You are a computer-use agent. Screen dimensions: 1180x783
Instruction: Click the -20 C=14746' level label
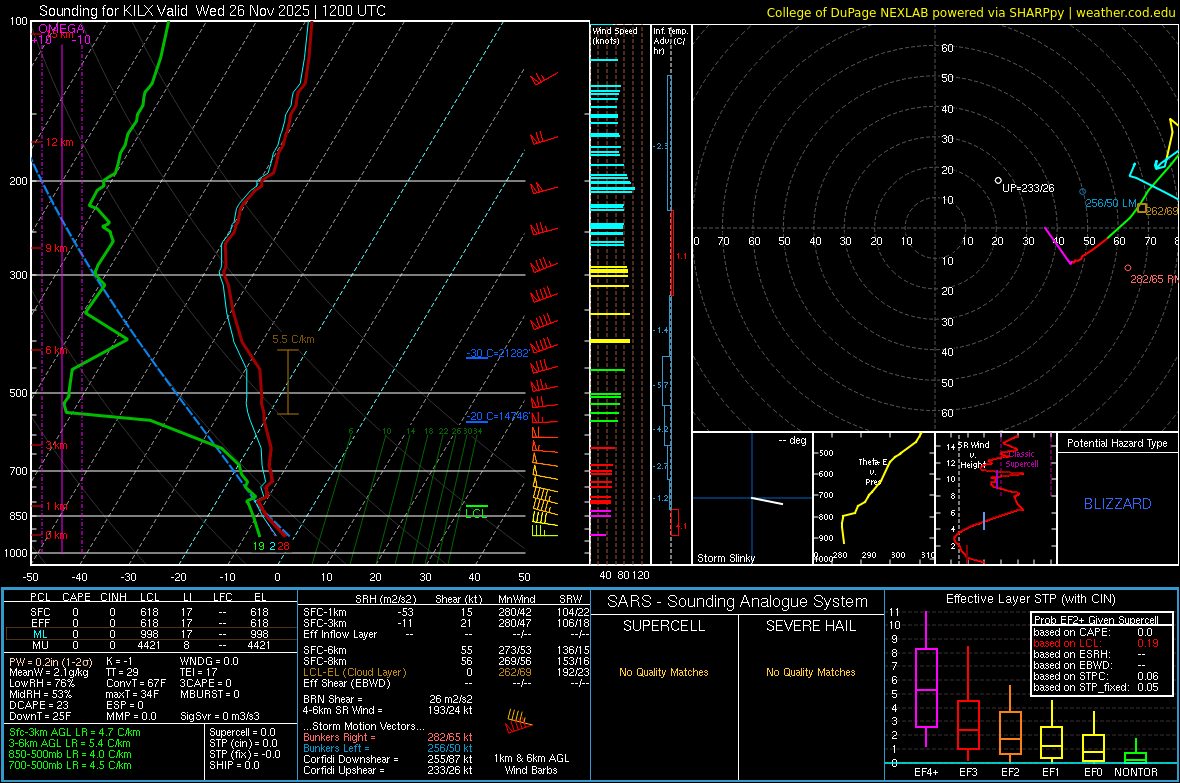click(x=498, y=416)
